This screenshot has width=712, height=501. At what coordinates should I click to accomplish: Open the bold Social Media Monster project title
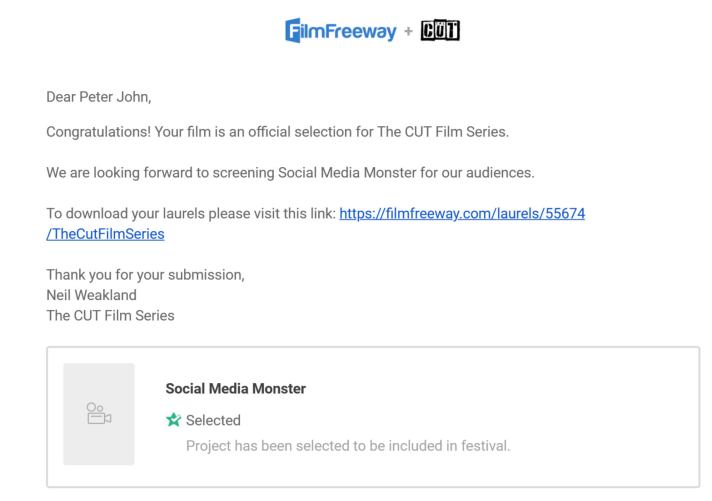(235, 389)
